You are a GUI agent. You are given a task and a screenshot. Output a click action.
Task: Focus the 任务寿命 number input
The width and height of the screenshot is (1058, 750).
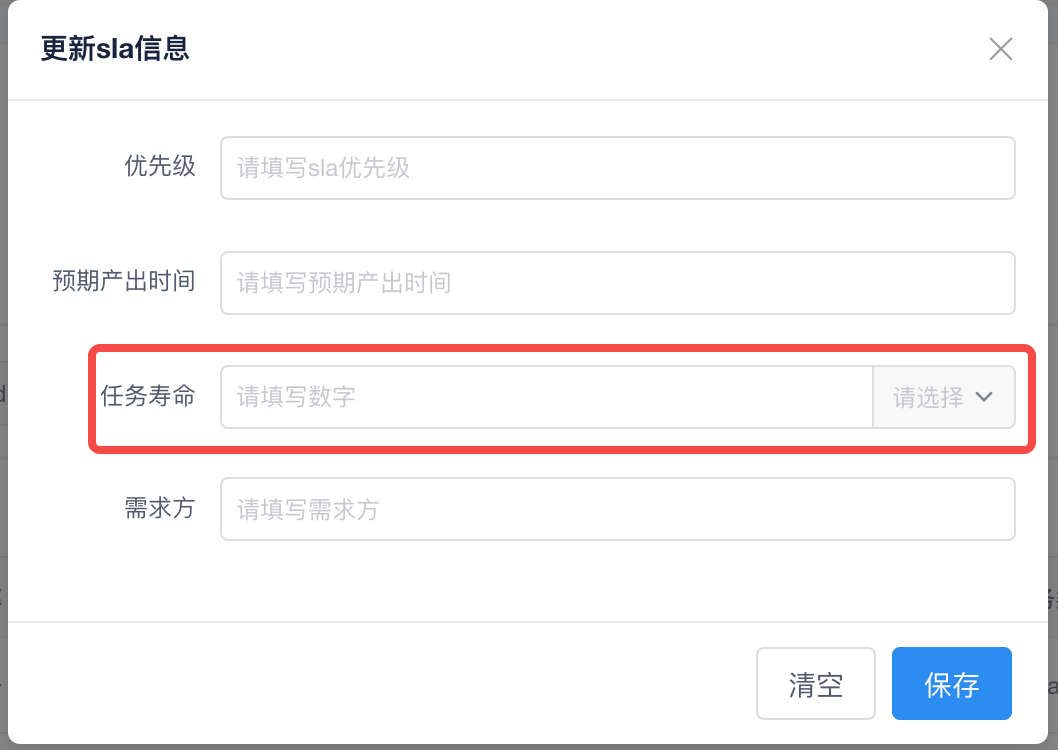(546, 397)
